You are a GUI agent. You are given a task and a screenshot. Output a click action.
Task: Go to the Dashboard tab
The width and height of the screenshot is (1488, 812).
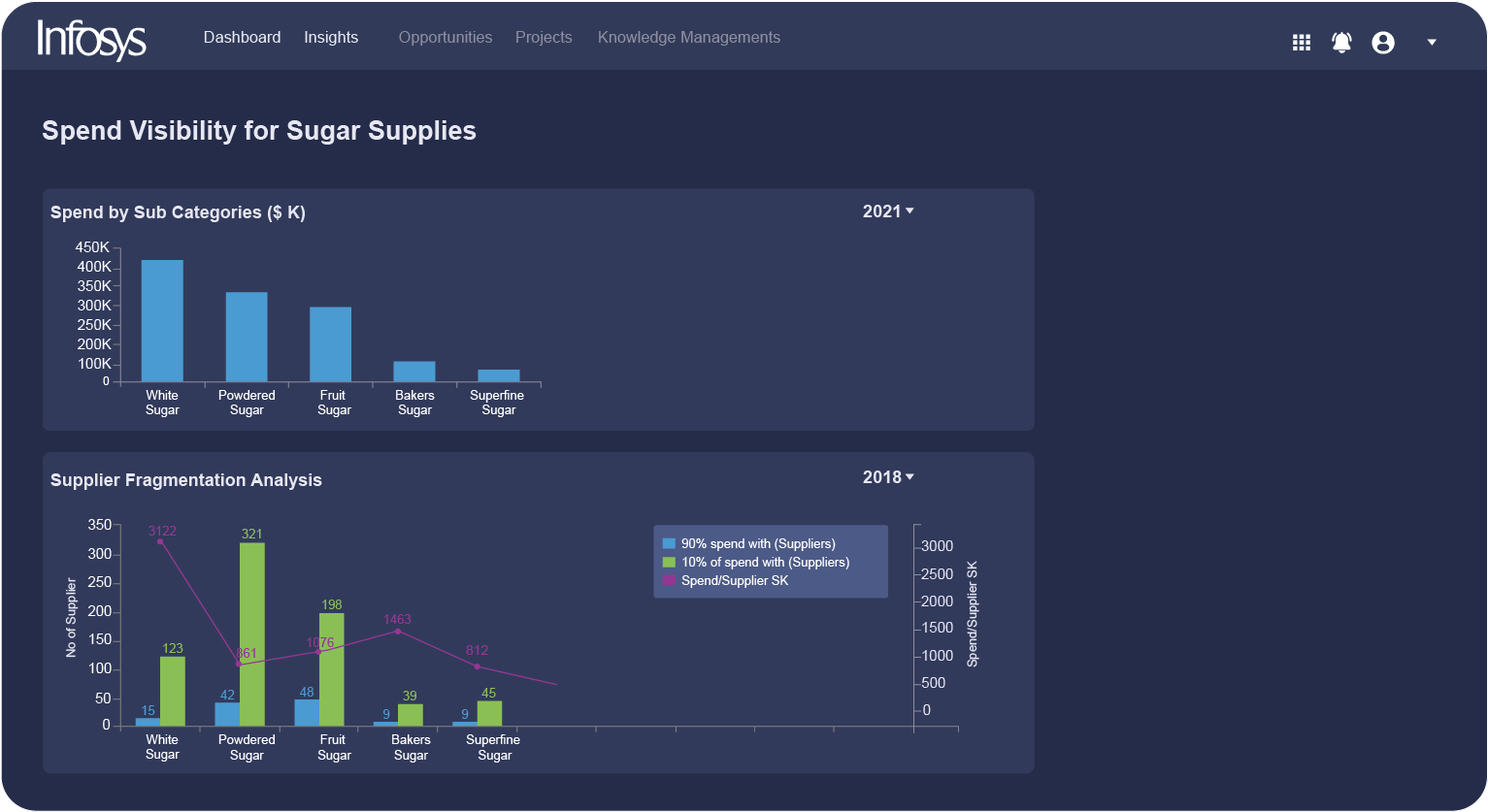(242, 38)
